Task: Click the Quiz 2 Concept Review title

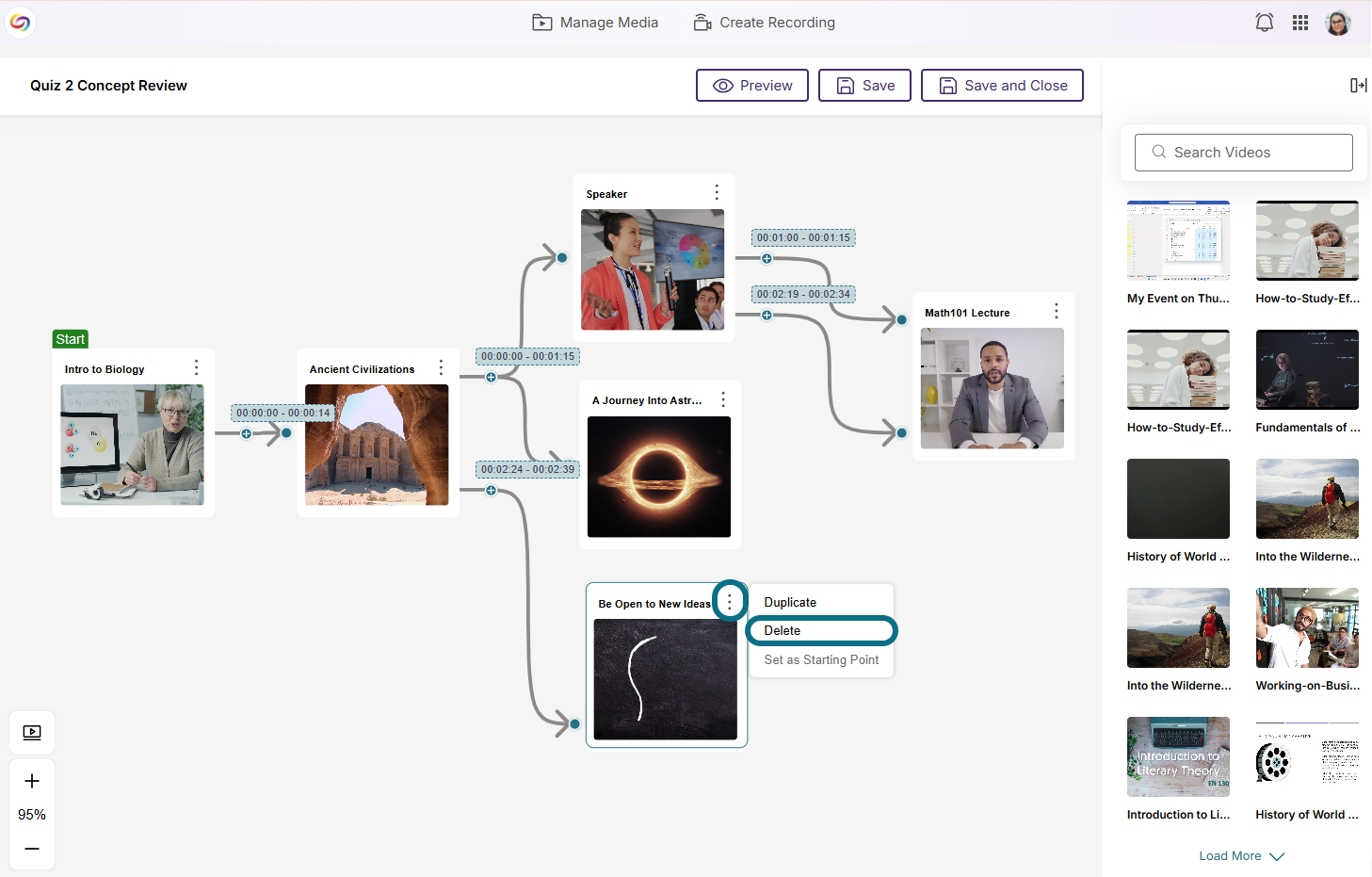Action: (x=108, y=86)
